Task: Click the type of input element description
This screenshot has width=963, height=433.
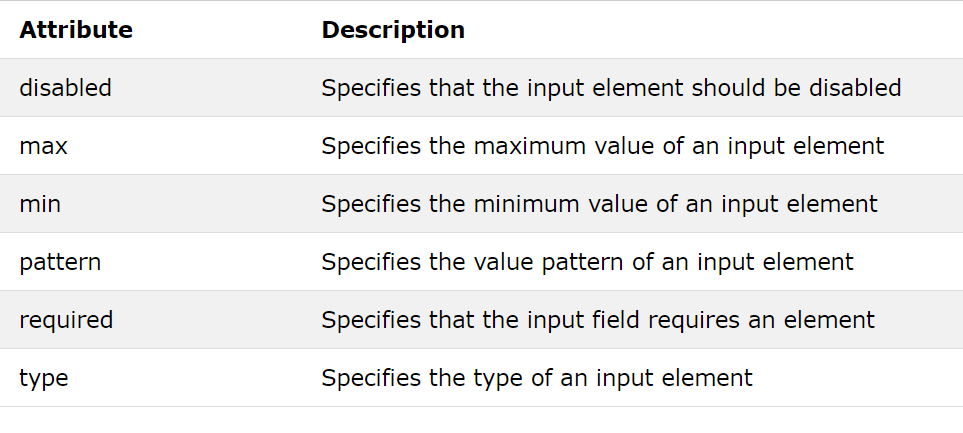Action: coord(537,378)
